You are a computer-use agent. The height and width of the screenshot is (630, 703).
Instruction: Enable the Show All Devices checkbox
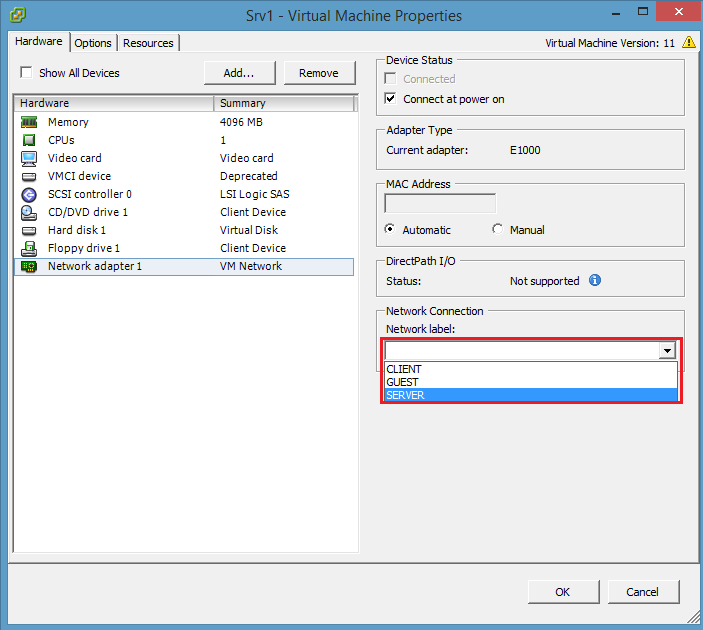click(x=26, y=72)
